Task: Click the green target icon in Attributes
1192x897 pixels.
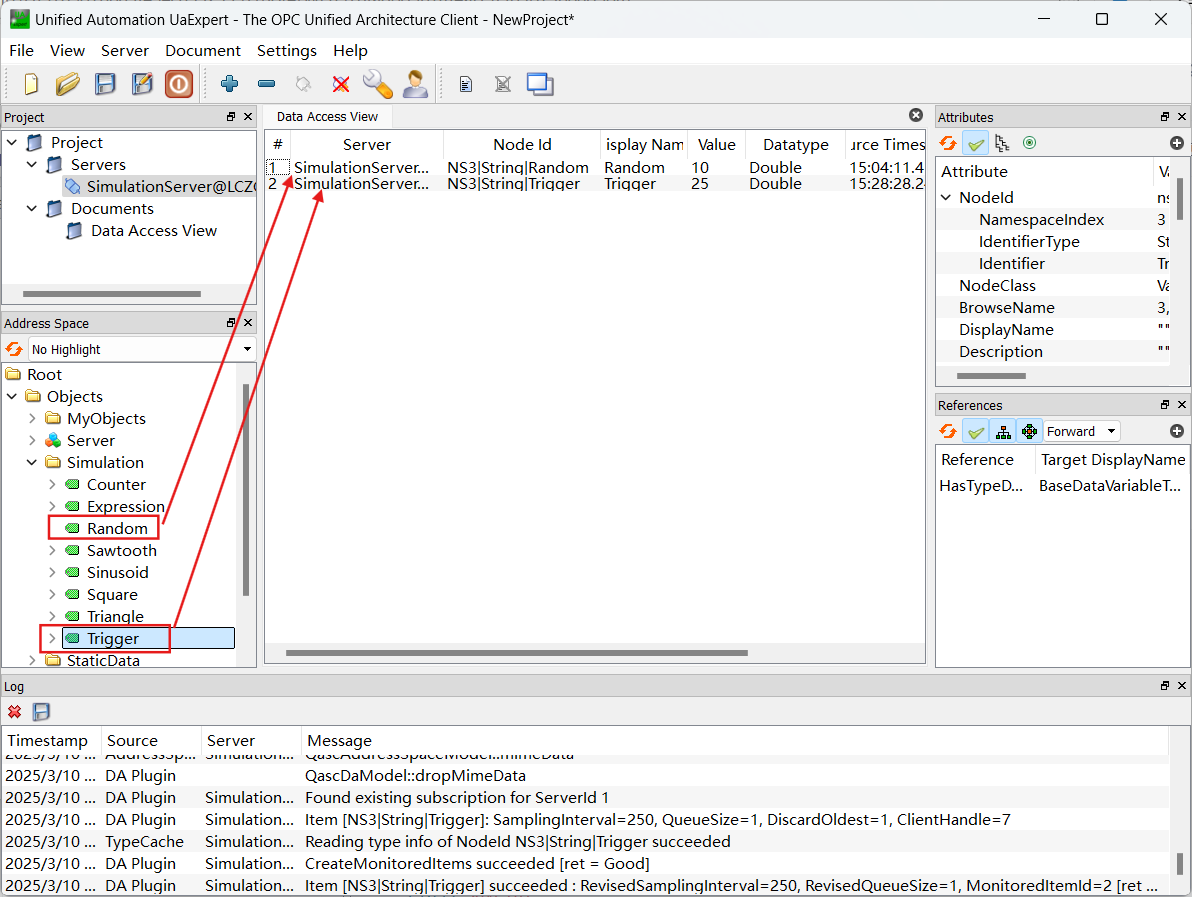Action: pyautogui.click(x=1029, y=143)
